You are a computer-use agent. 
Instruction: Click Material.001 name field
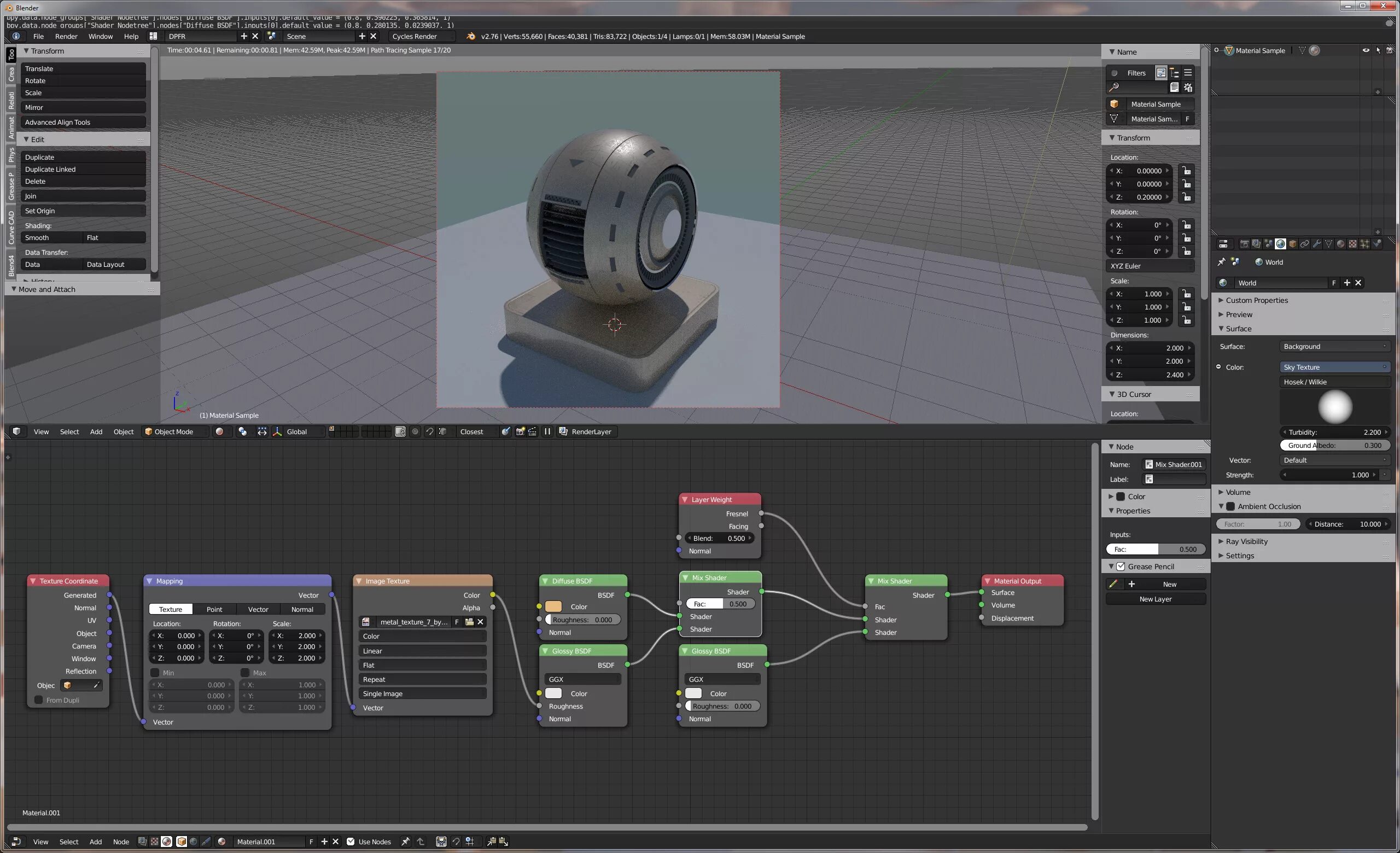click(x=269, y=842)
